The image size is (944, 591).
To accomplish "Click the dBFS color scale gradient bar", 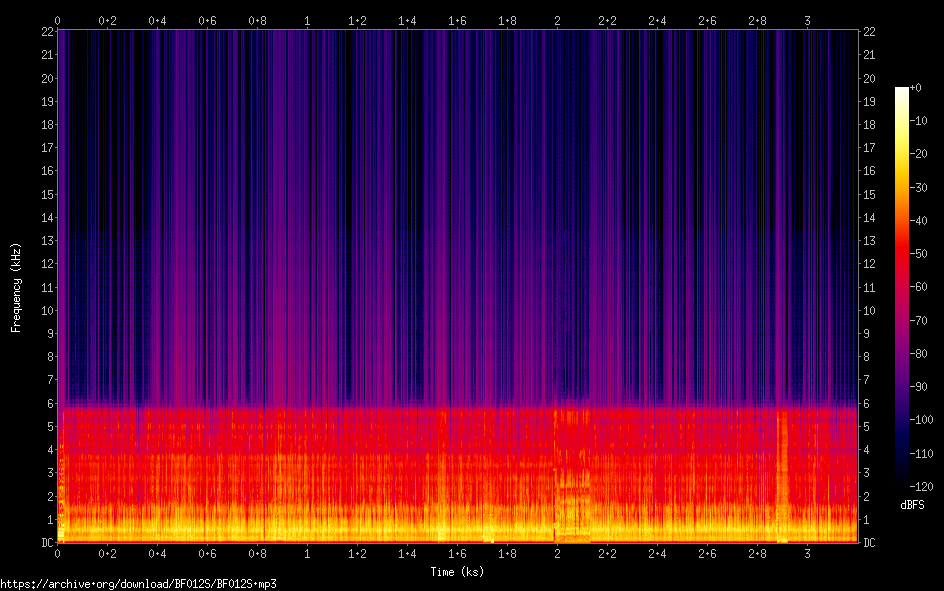I will 901,286.
